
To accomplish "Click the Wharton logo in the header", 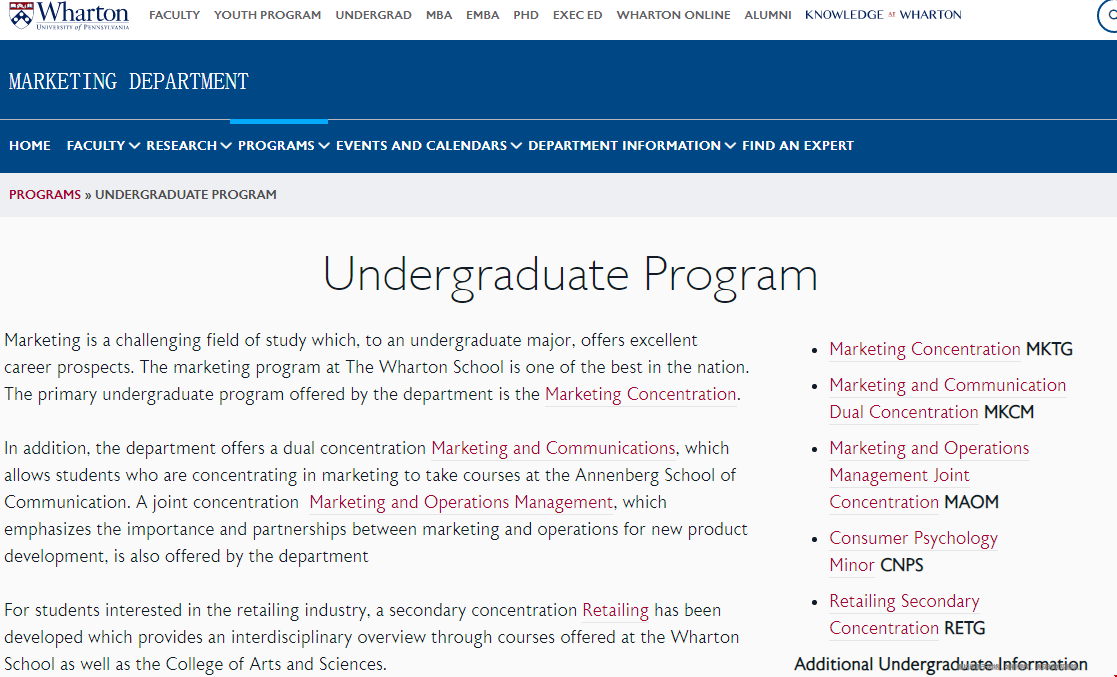I will point(69,15).
